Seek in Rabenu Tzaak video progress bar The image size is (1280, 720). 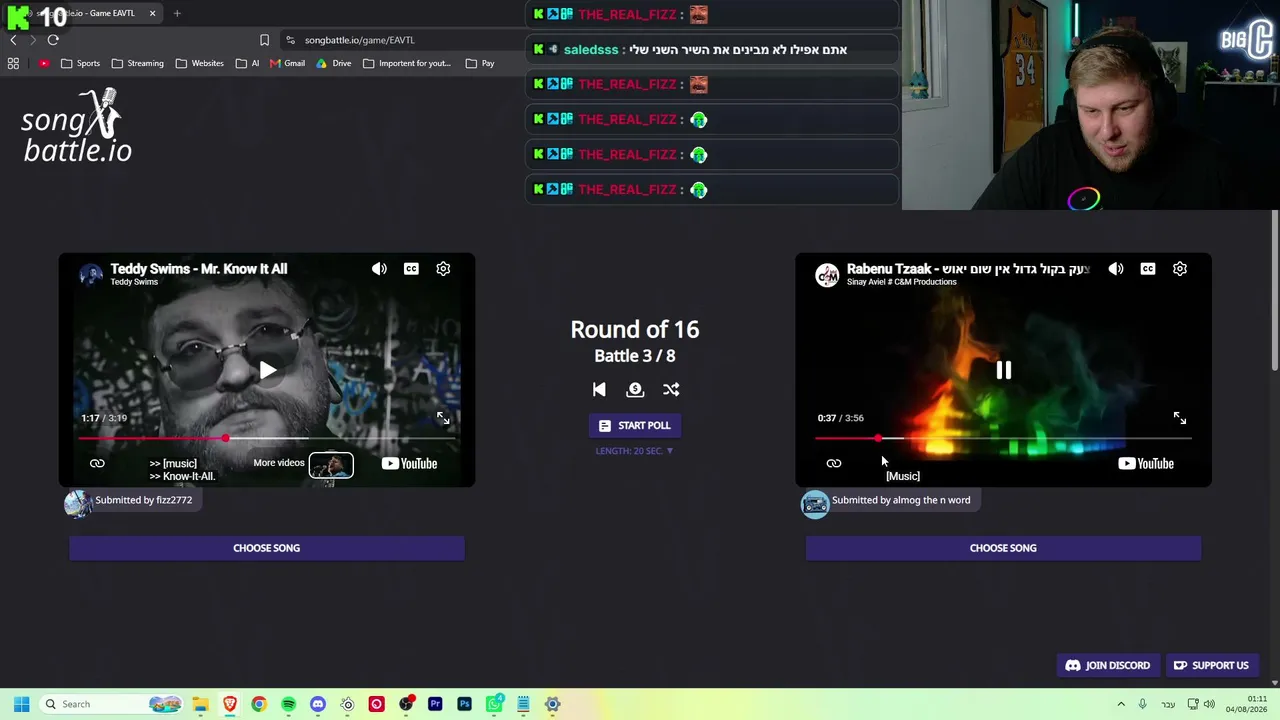[x=1003, y=438]
